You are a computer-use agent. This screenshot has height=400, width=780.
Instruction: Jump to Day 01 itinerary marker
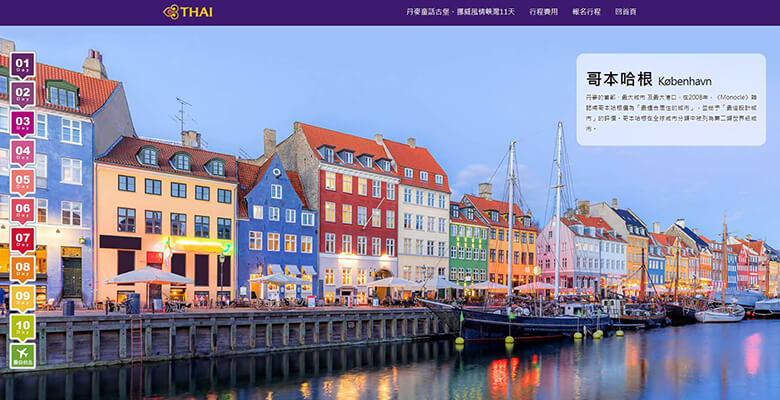[x=22, y=66]
